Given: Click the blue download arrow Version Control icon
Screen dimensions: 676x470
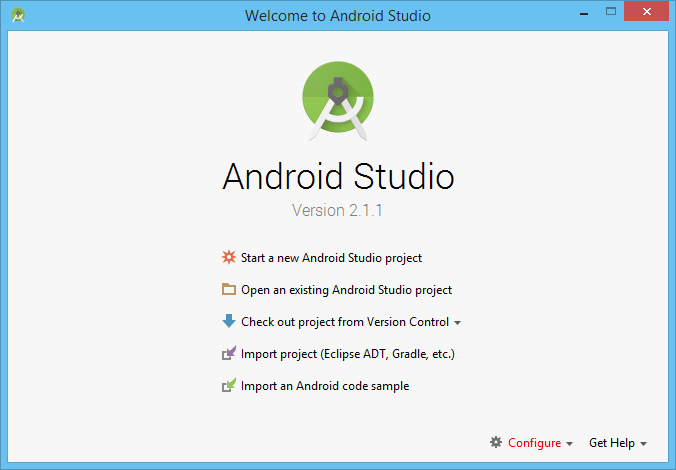Looking at the screenshot, I should [x=228, y=321].
